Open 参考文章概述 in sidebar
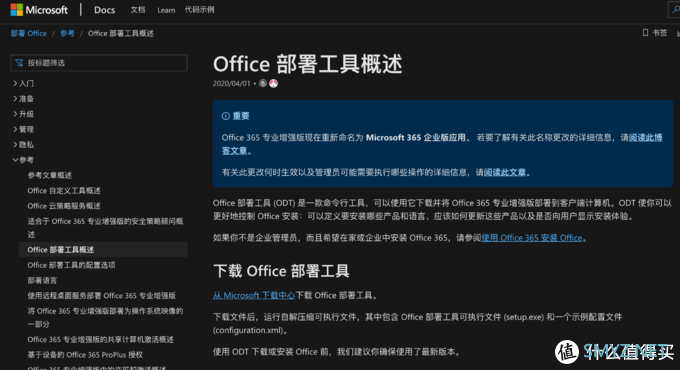 point(50,175)
